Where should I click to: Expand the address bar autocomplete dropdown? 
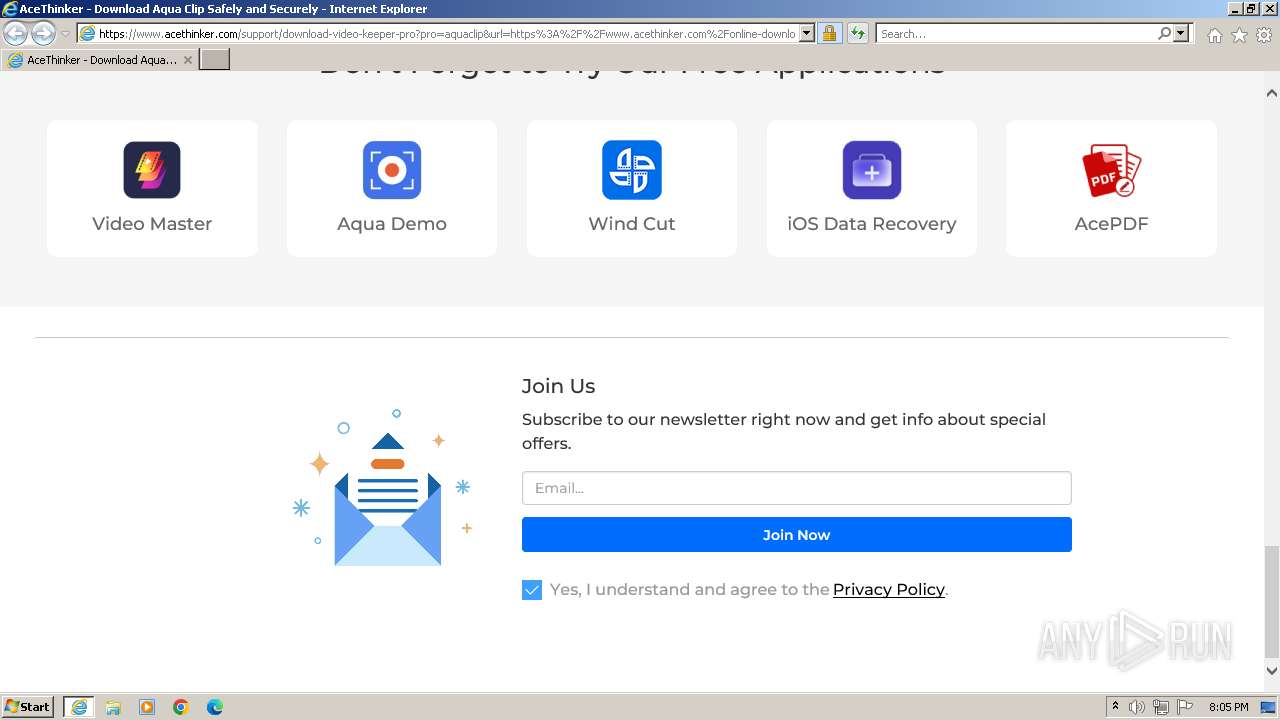click(807, 34)
